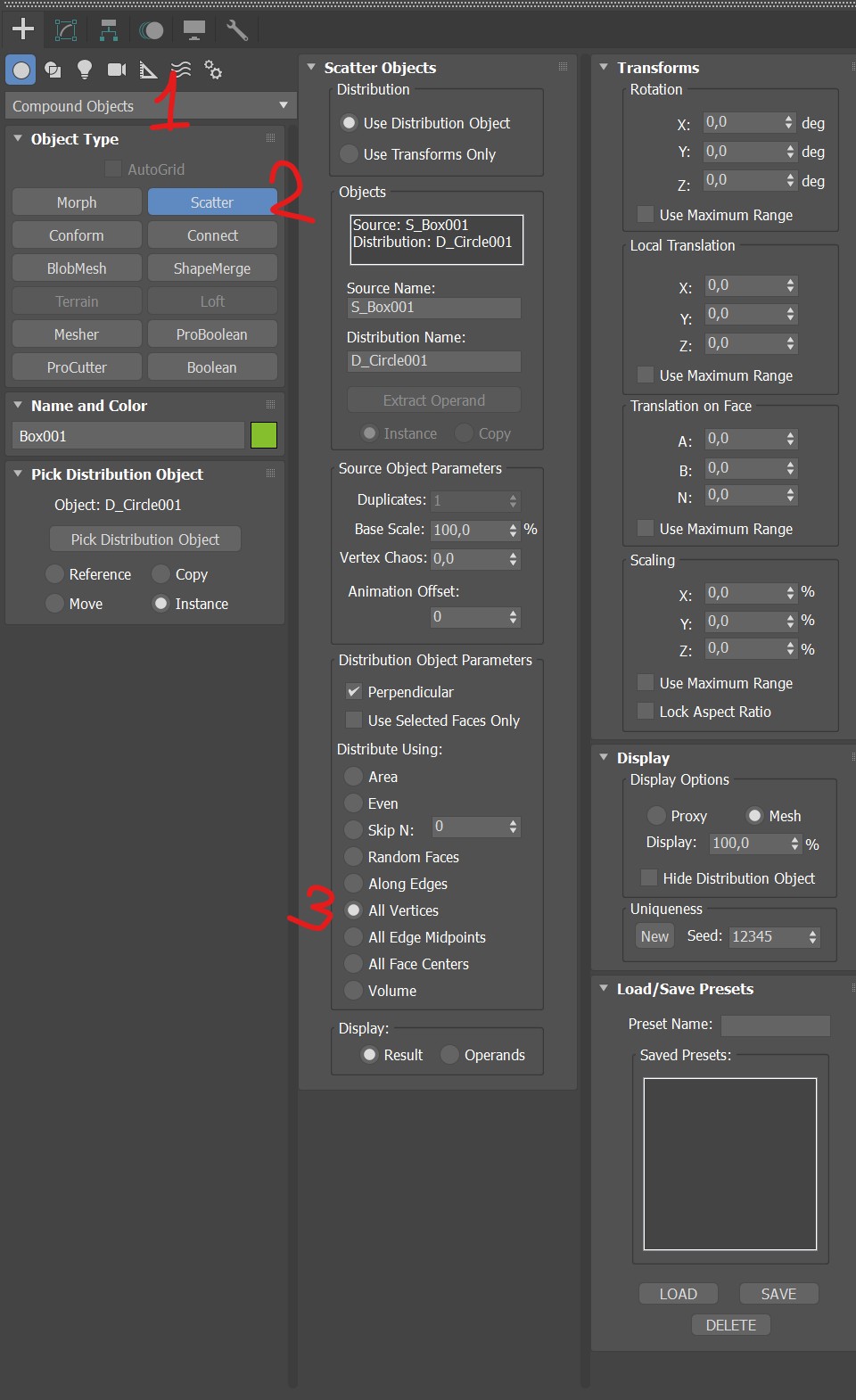Image resolution: width=856 pixels, height=1400 pixels.
Task: Check Hide Distribution Object option
Action: click(649, 878)
